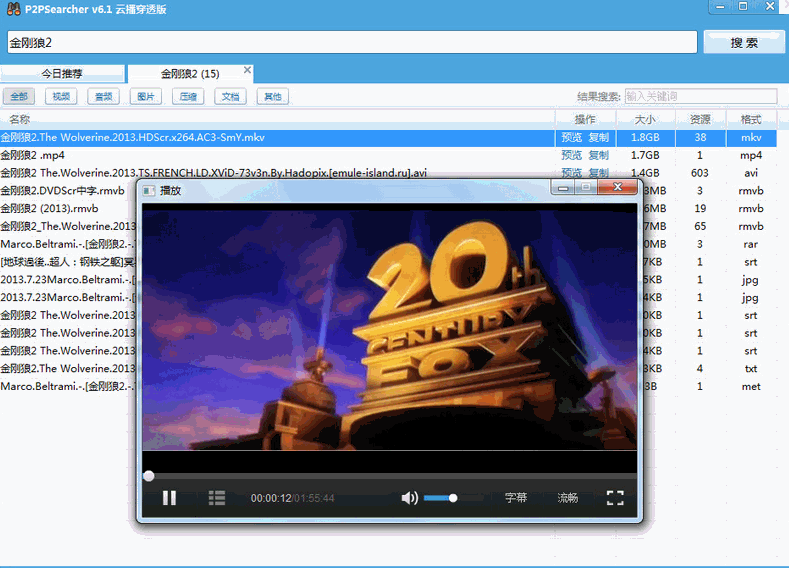789x568 pixels.
Task: Click 复制 for the mkv result
Action: [x=599, y=137]
